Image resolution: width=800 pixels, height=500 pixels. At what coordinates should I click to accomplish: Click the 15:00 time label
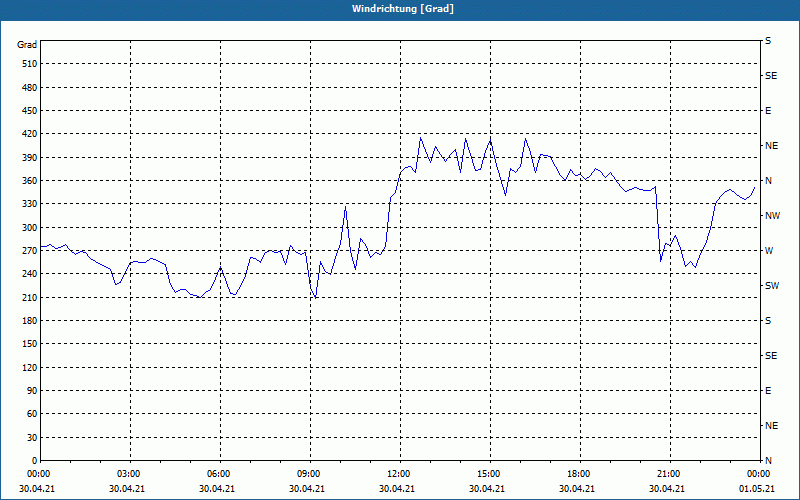pos(489,474)
